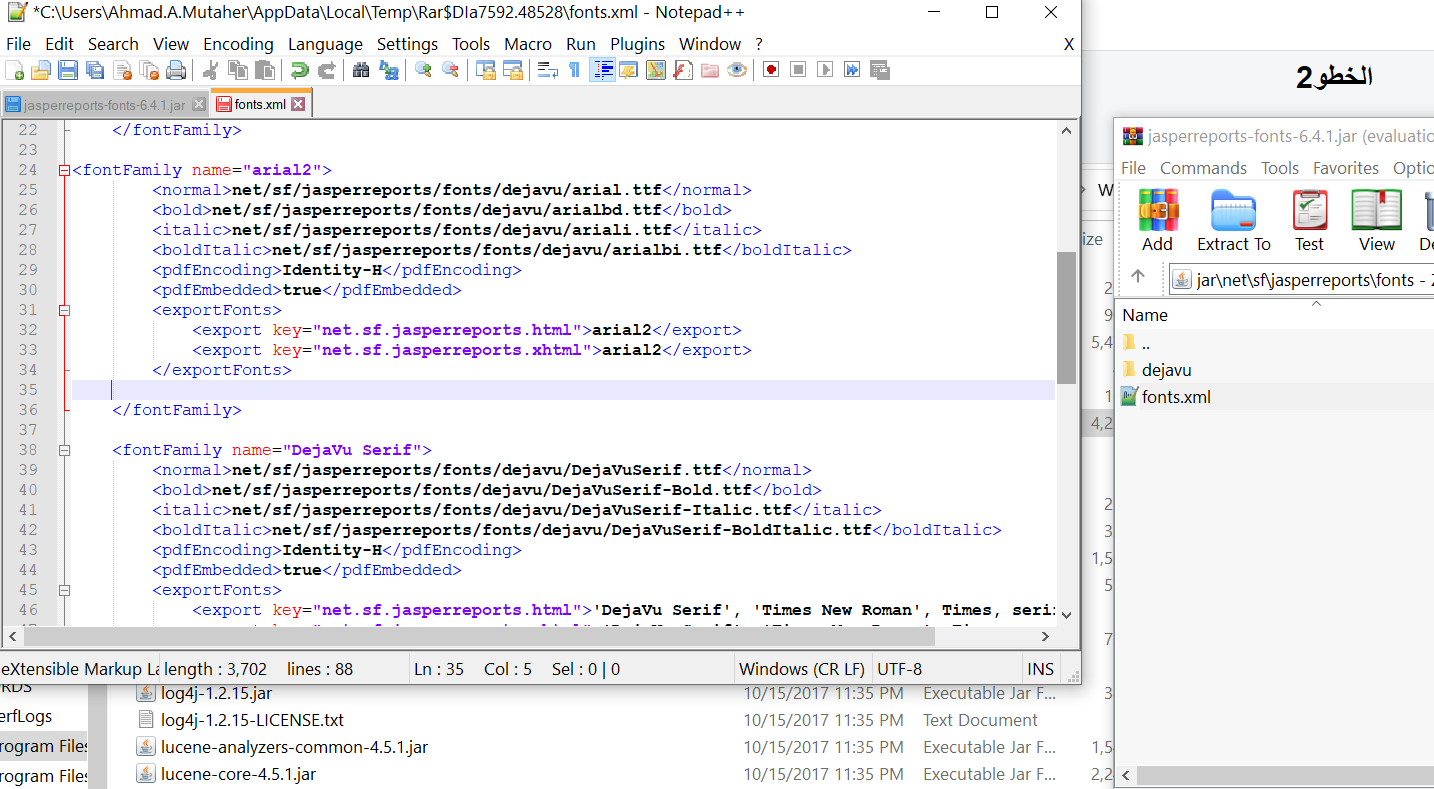This screenshot has width=1434, height=789.
Task: Close the fonts.xml tab
Action: 298,104
